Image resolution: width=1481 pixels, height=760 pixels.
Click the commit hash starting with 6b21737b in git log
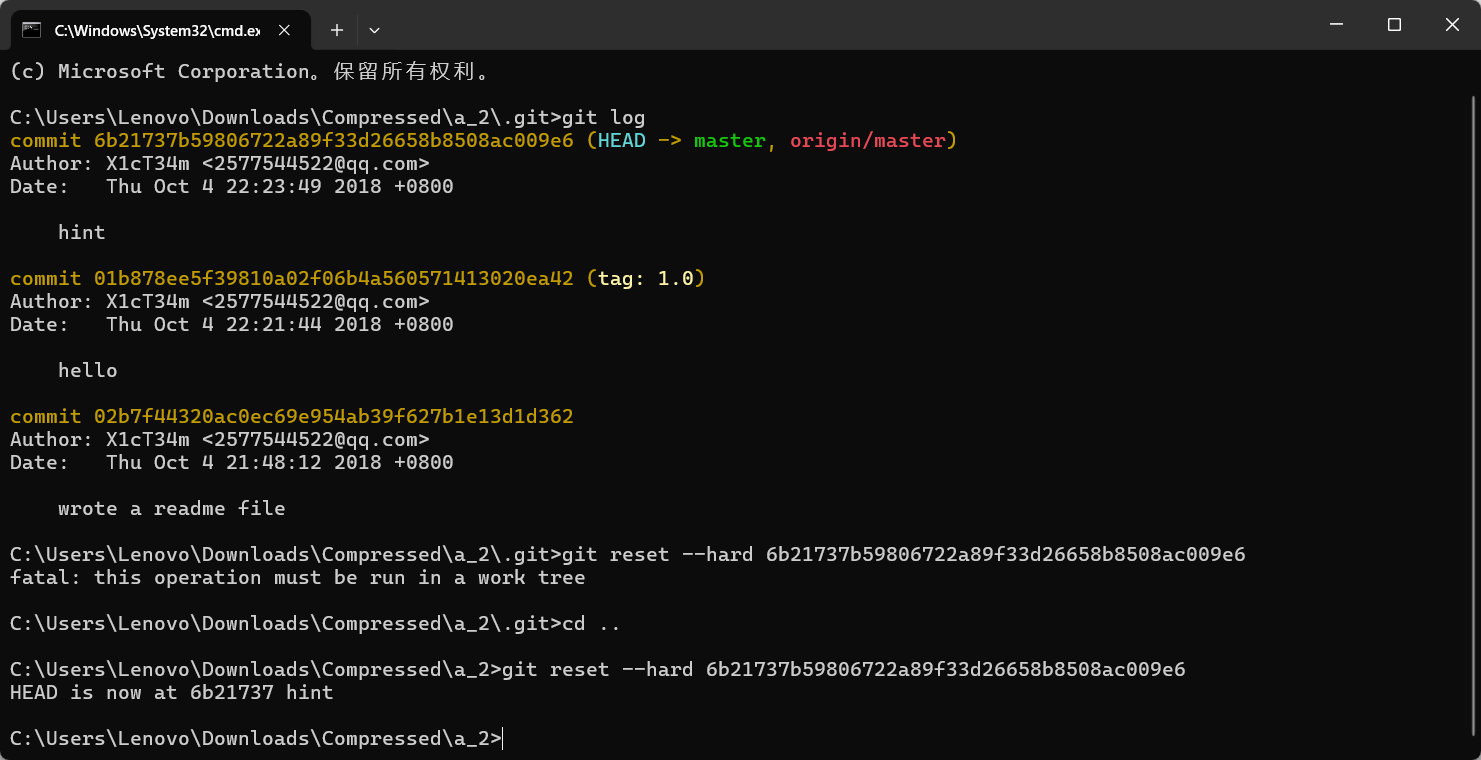334,141
